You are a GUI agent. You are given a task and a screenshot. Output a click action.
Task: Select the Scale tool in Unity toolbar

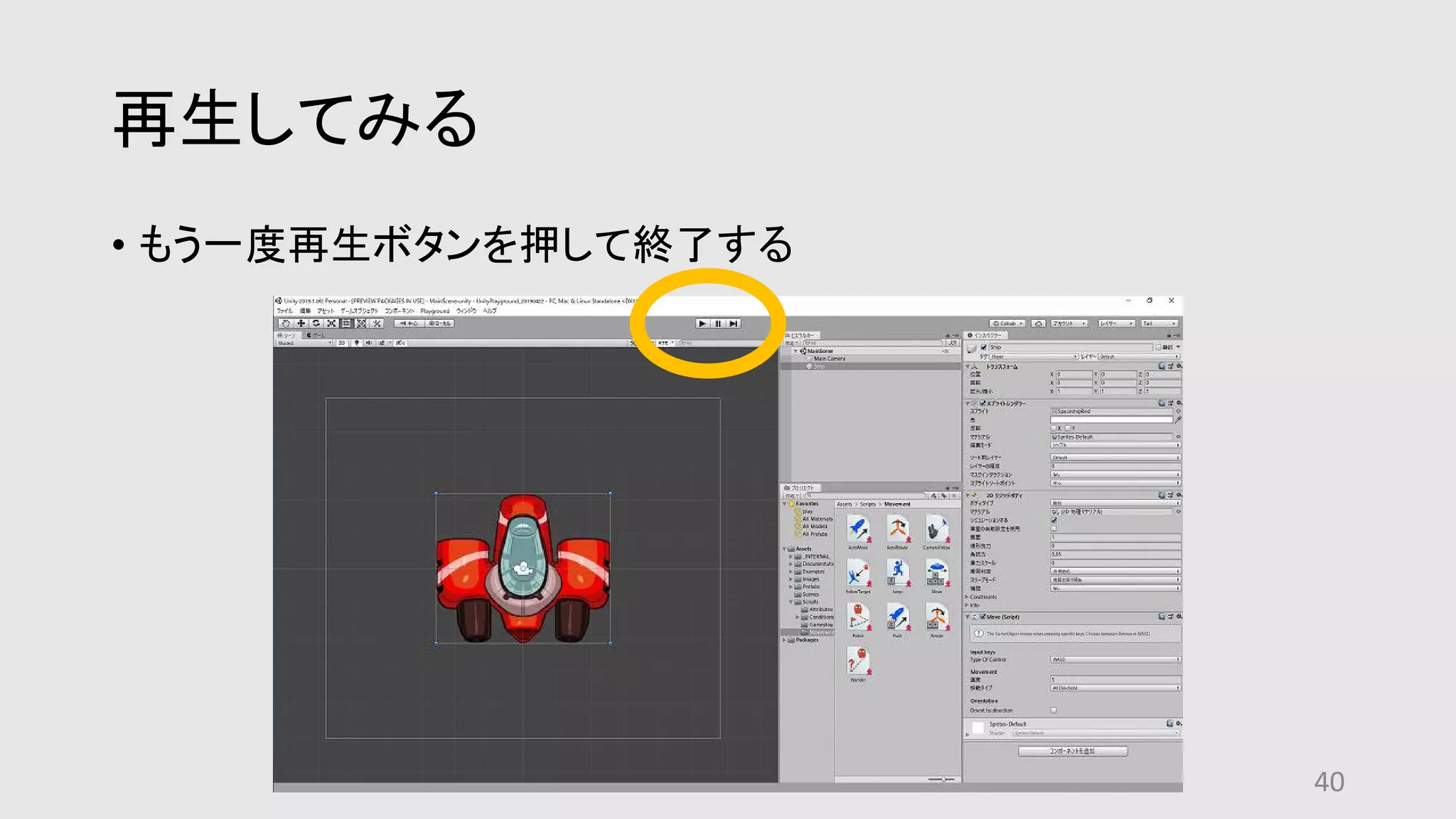click(x=331, y=323)
